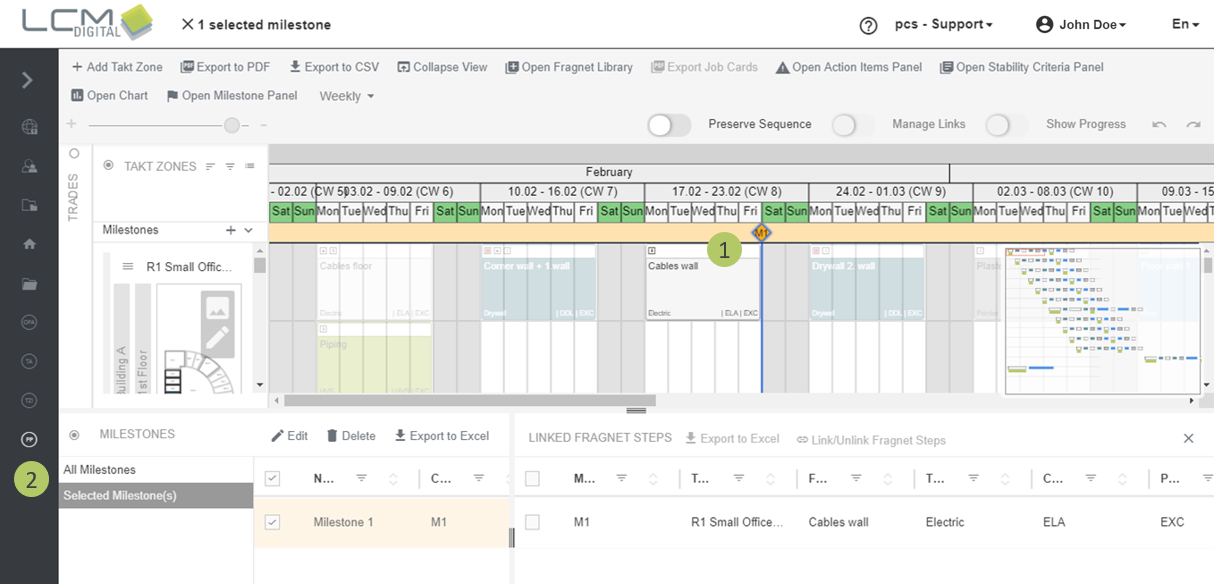Click the plus icon to add milestone
Screen dimensions: 1214x584
click(x=231, y=230)
